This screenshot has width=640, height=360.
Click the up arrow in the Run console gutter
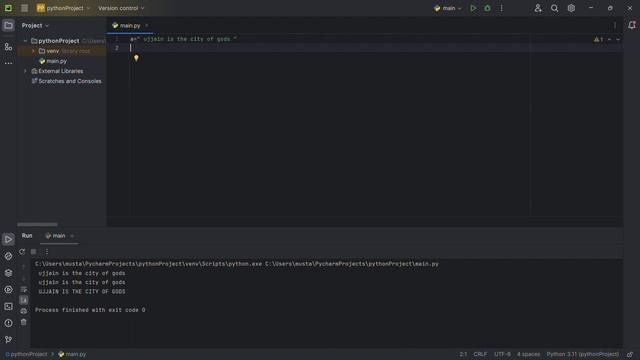tap(24, 267)
